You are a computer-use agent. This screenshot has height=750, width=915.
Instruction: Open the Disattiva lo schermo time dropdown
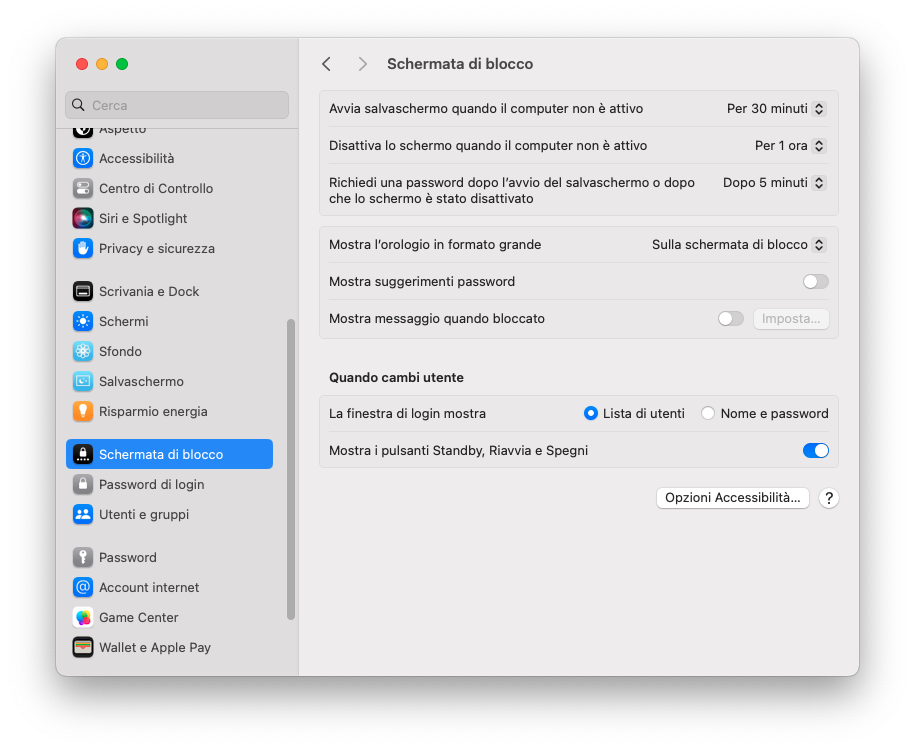[790, 146]
